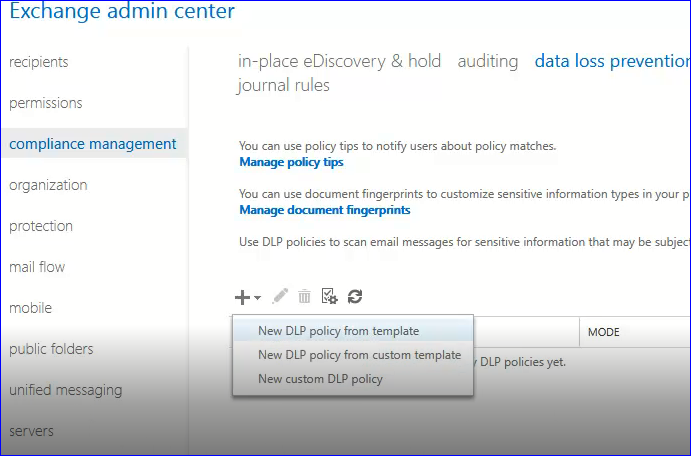Click the refresh icon
The image size is (691, 456).
pyautogui.click(x=355, y=297)
